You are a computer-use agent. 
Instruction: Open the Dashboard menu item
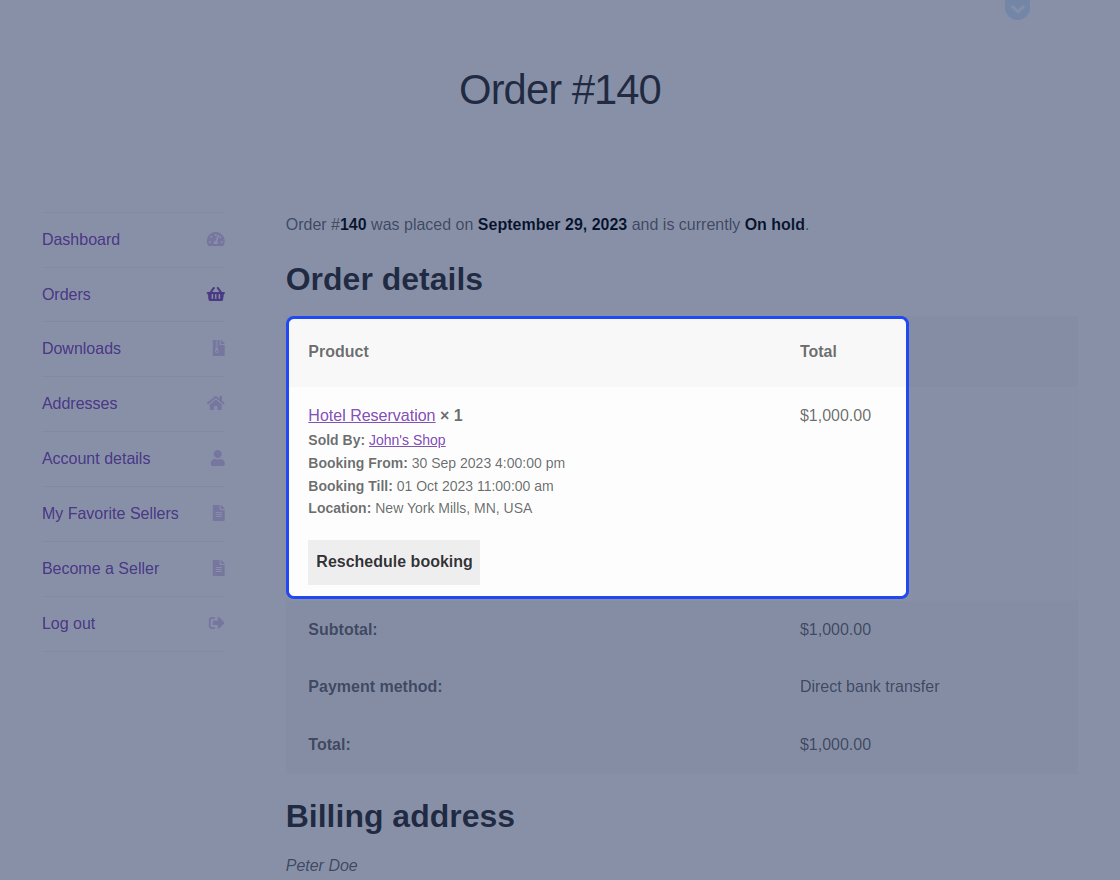click(x=81, y=239)
